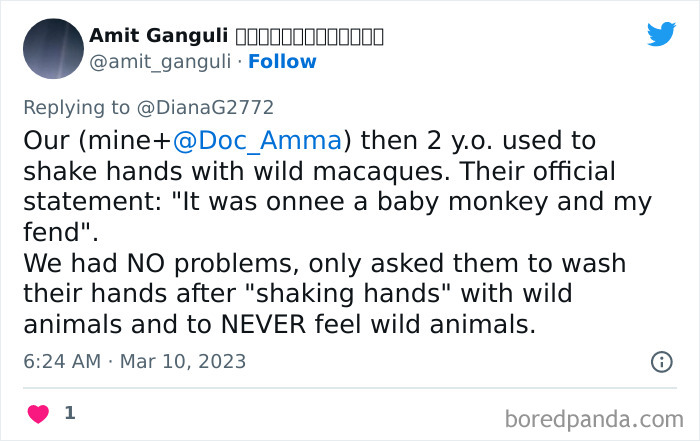
Task: Click the "Replying to" label
Action: point(75,107)
